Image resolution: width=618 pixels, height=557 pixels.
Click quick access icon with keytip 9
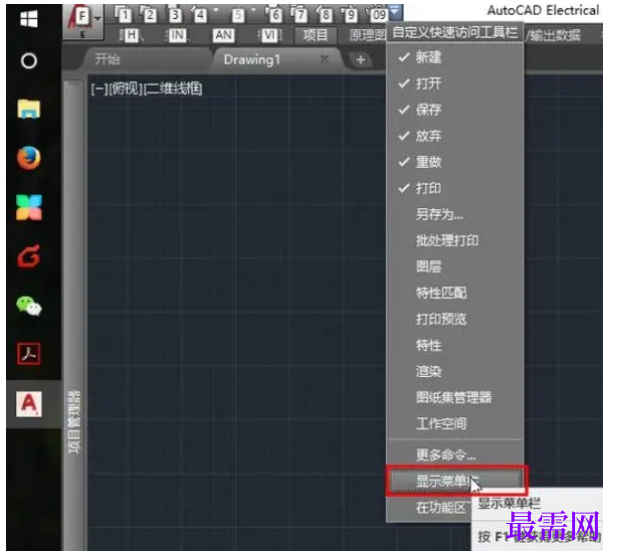pyautogui.click(x=350, y=15)
